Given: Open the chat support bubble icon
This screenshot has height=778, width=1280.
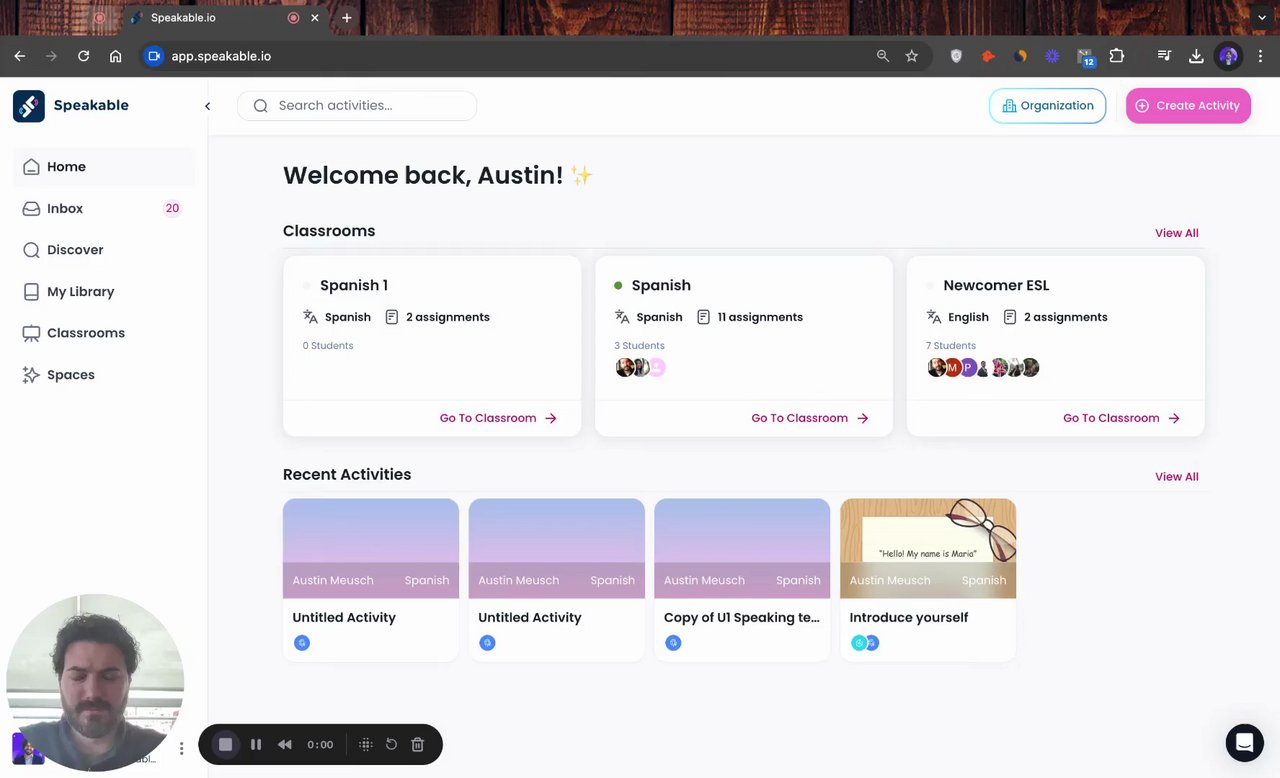Looking at the screenshot, I should [x=1244, y=743].
